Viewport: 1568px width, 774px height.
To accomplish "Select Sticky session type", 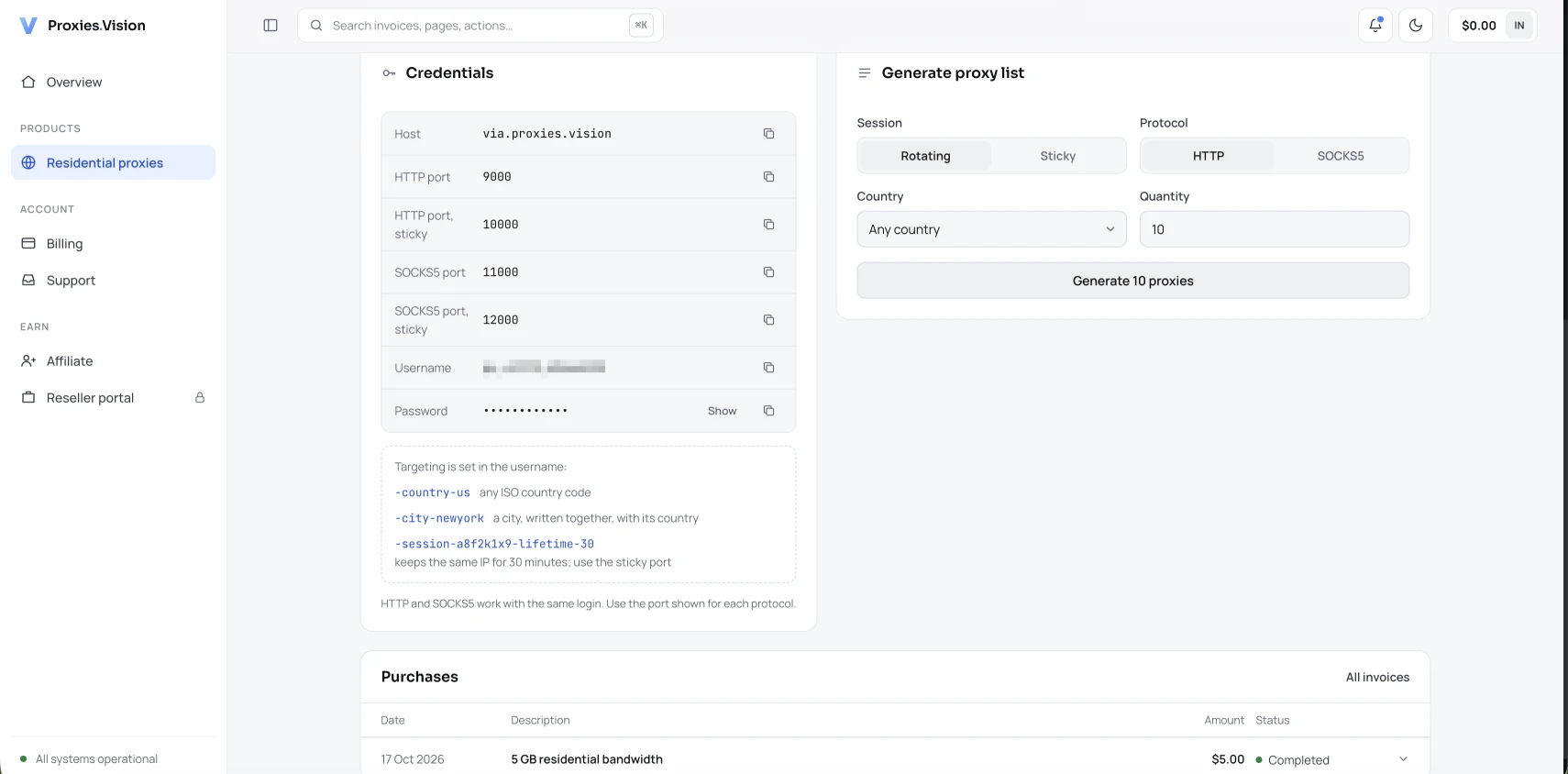I will (1057, 156).
